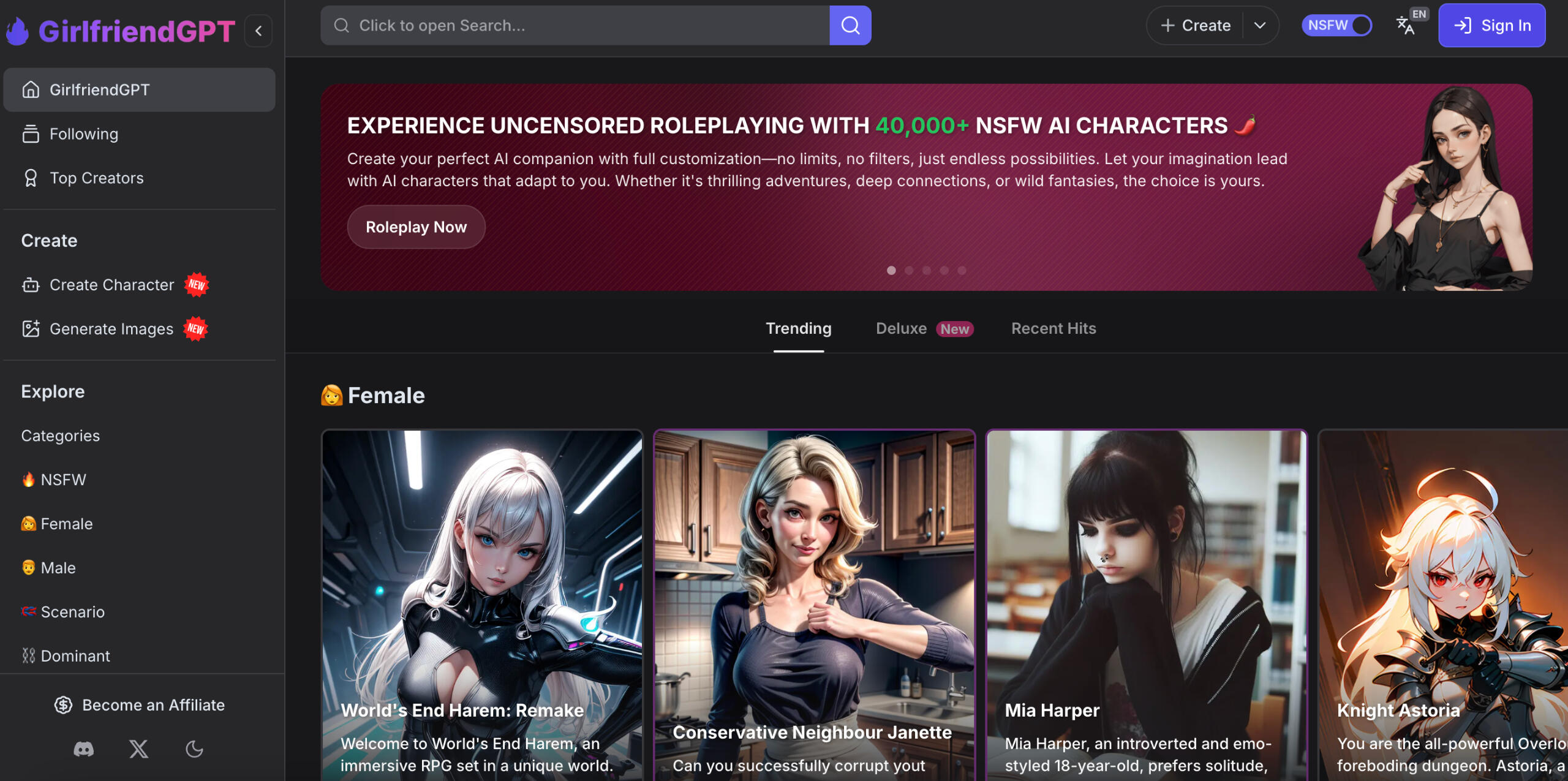The width and height of the screenshot is (1568, 781).
Task: Click the Discord icon in sidebar footer
Action: (83, 749)
